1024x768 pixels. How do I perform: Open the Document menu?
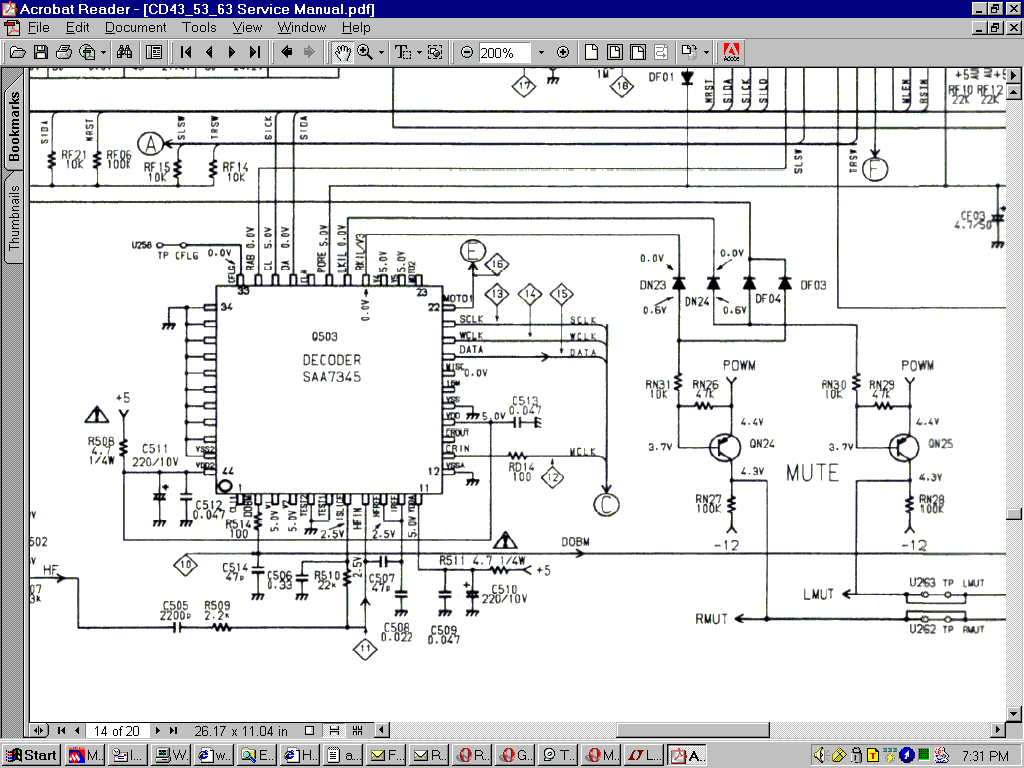(x=136, y=27)
